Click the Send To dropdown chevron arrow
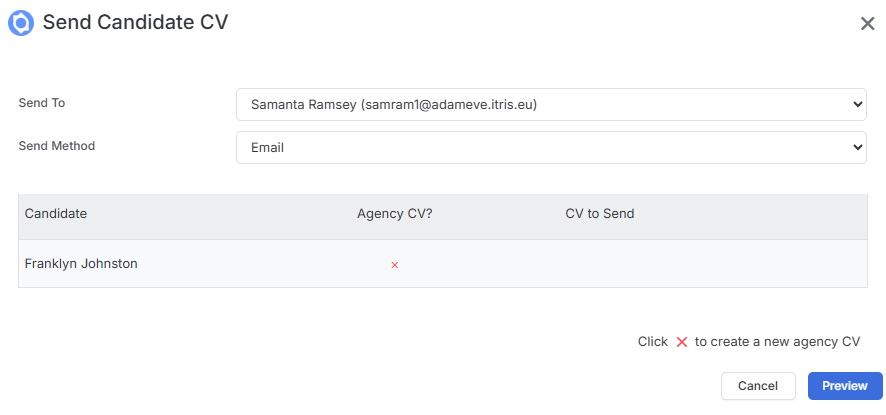 point(858,105)
